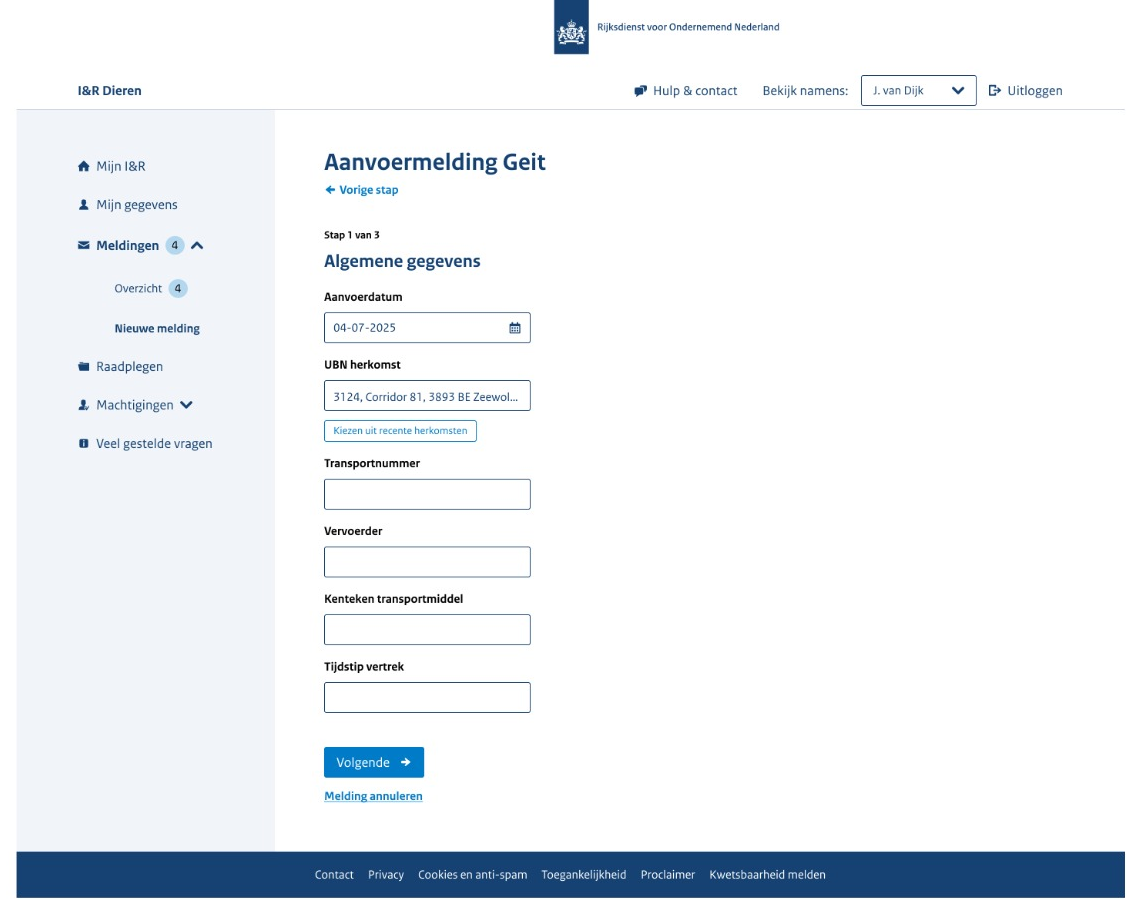Click the Mijn I&R home icon
The image size is (1141, 914).
click(84, 166)
